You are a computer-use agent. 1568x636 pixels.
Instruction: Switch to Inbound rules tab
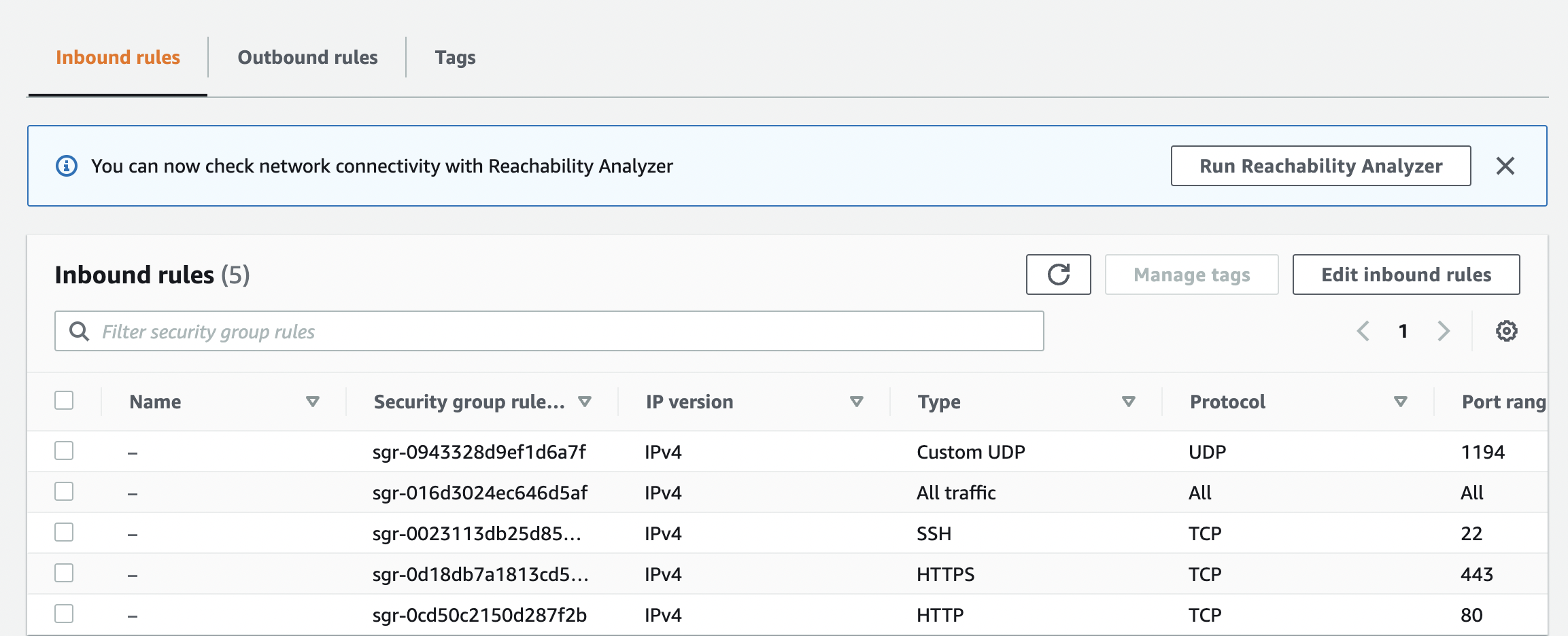pos(118,57)
